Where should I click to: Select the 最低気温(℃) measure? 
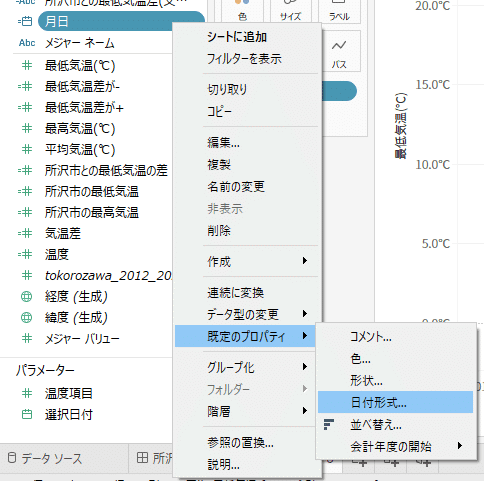click(x=80, y=65)
